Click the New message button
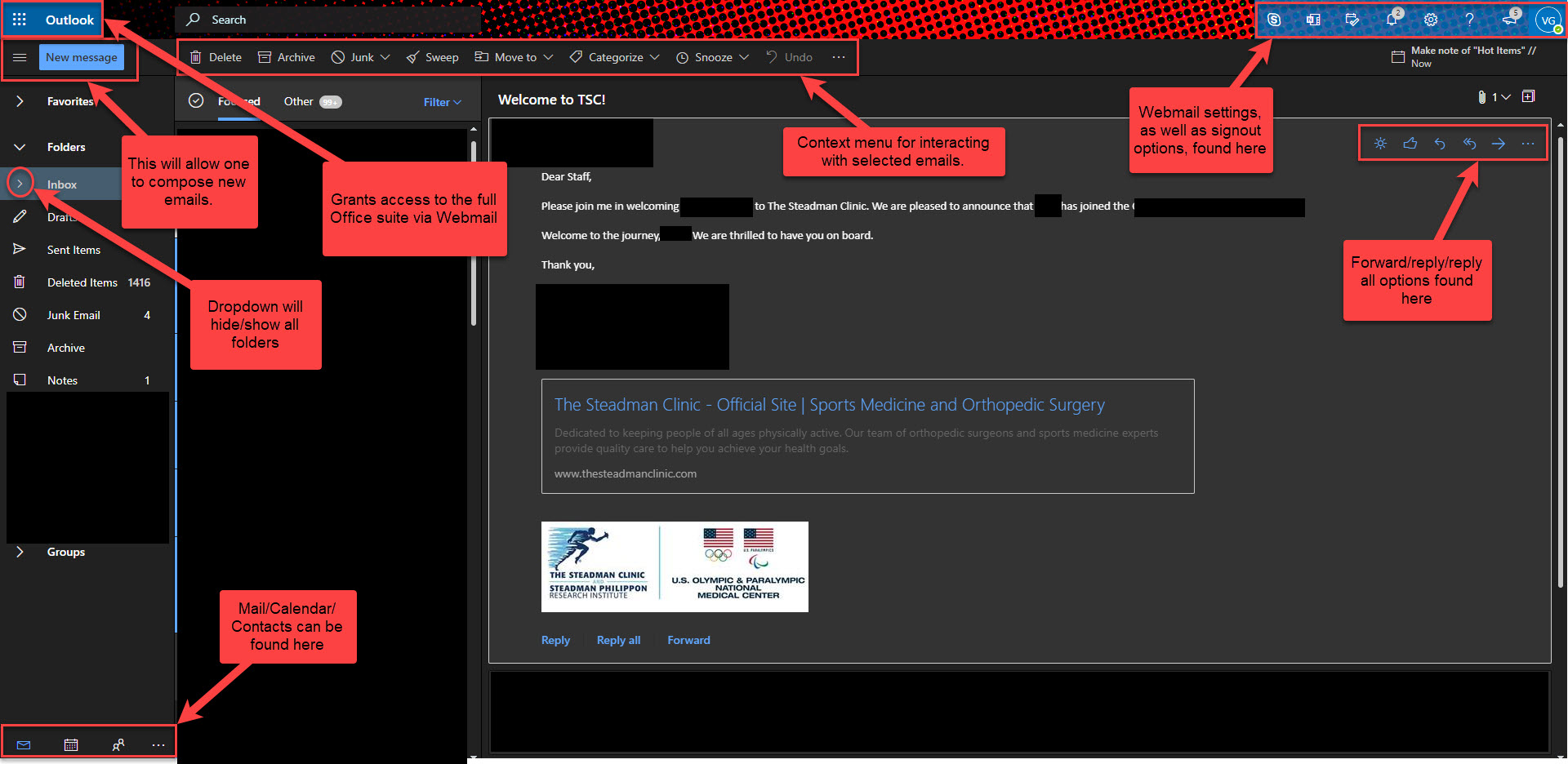 click(x=82, y=57)
